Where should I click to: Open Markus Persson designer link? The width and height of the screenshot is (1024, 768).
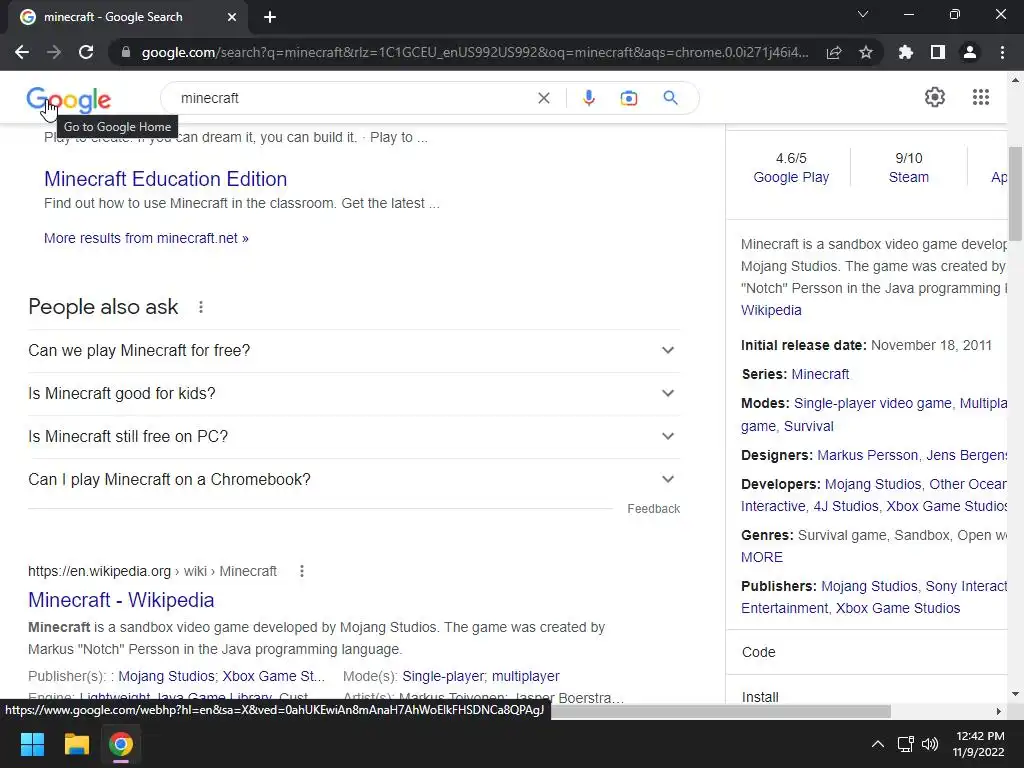click(867, 455)
